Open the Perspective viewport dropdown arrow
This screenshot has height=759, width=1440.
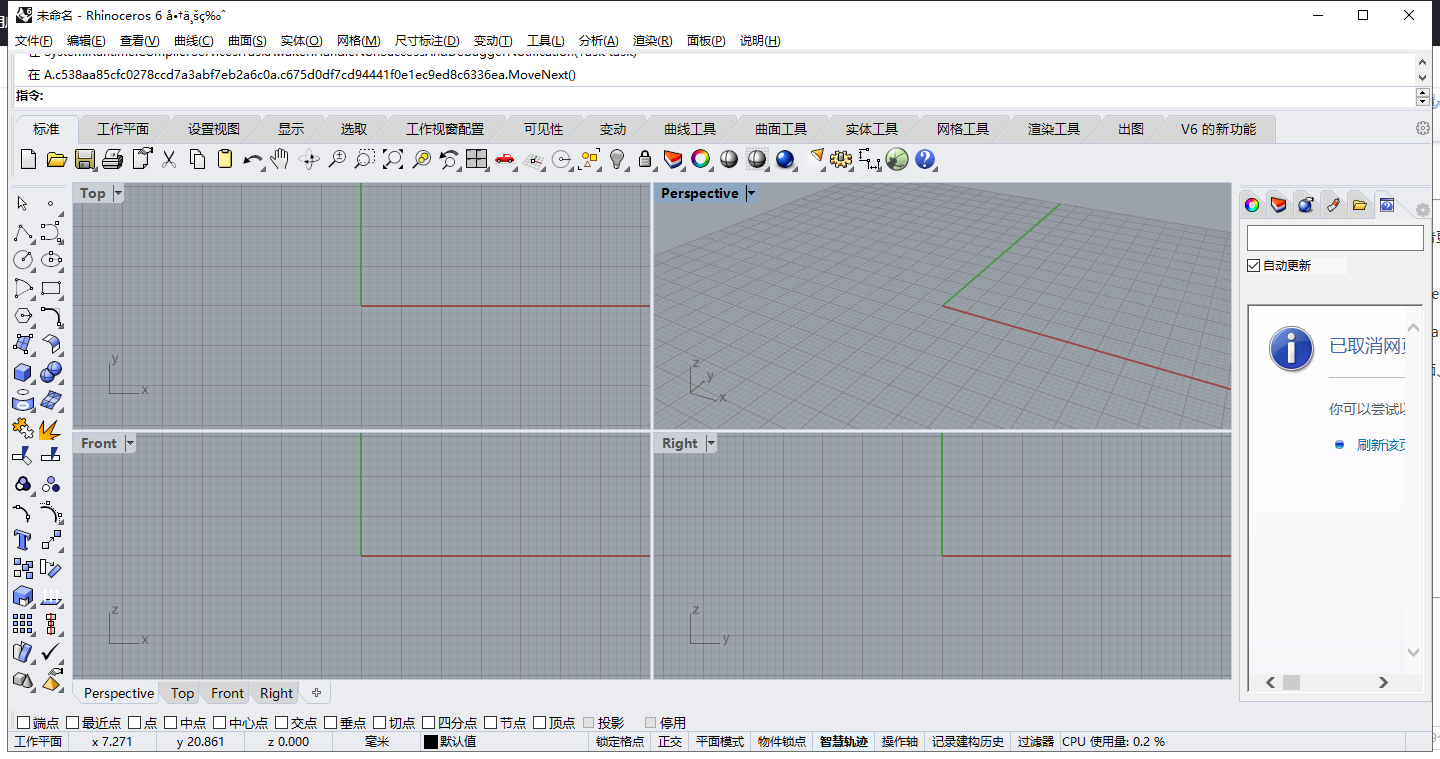point(751,193)
